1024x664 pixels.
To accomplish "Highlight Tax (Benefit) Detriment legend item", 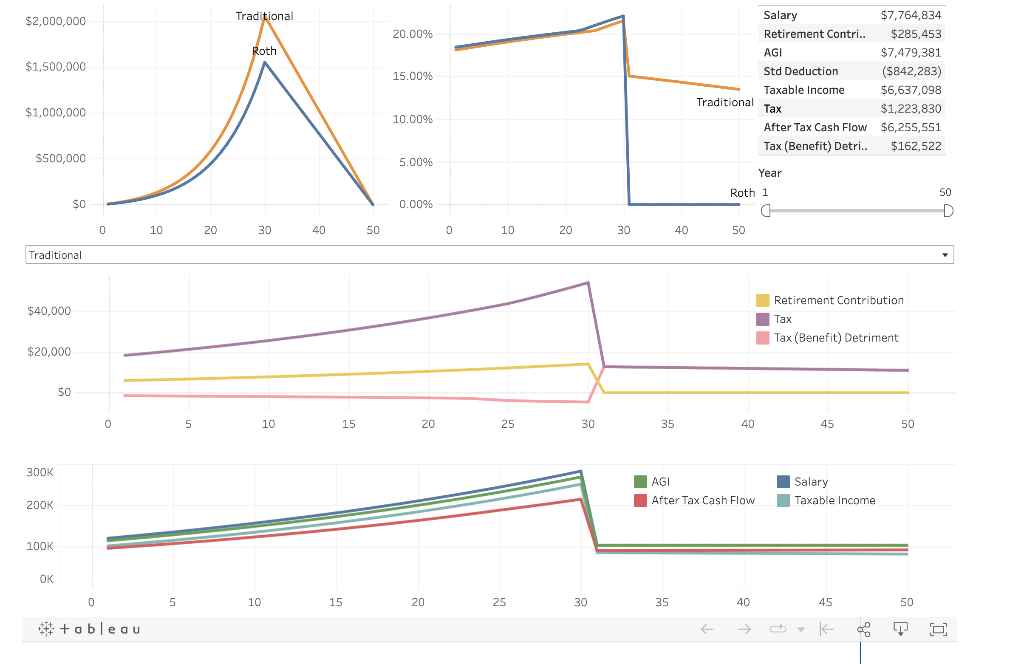I will tap(827, 338).
